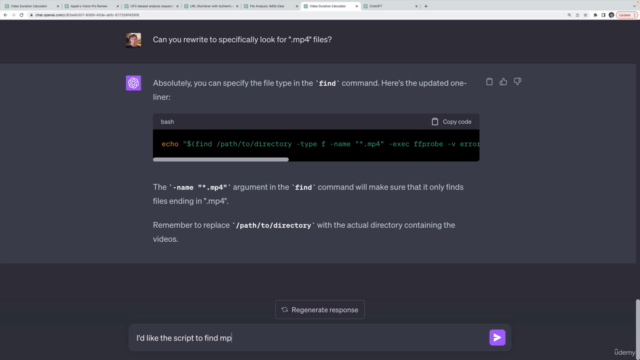The image size is (640, 360).
Task: Click the Regenerate response button
Action: pyautogui.click(x=320, y=310)
